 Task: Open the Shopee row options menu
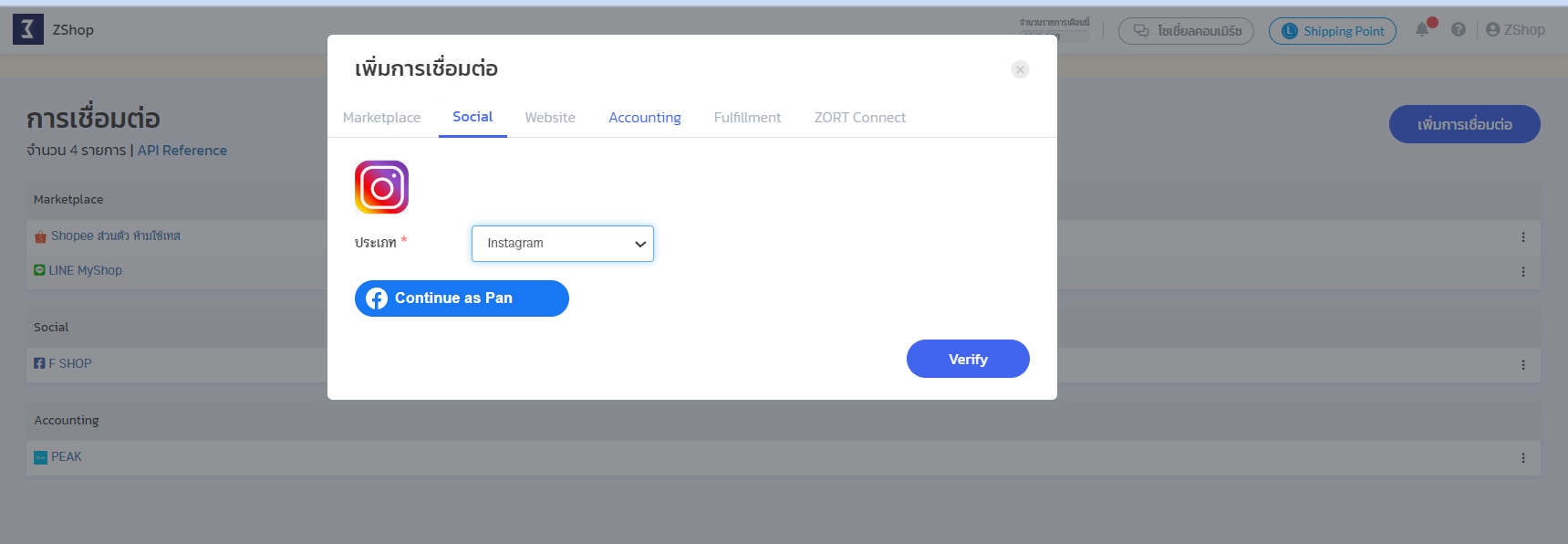coord(1522,237)
